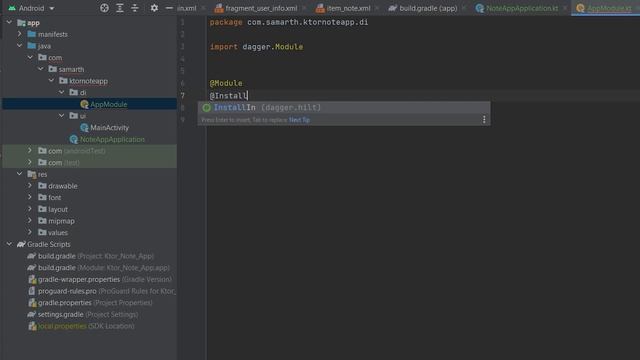Viewport: 640px width, 360px height.
Task: Select the AppModule.kt tab
Action: pyautogui.click(x=604, y=8)
